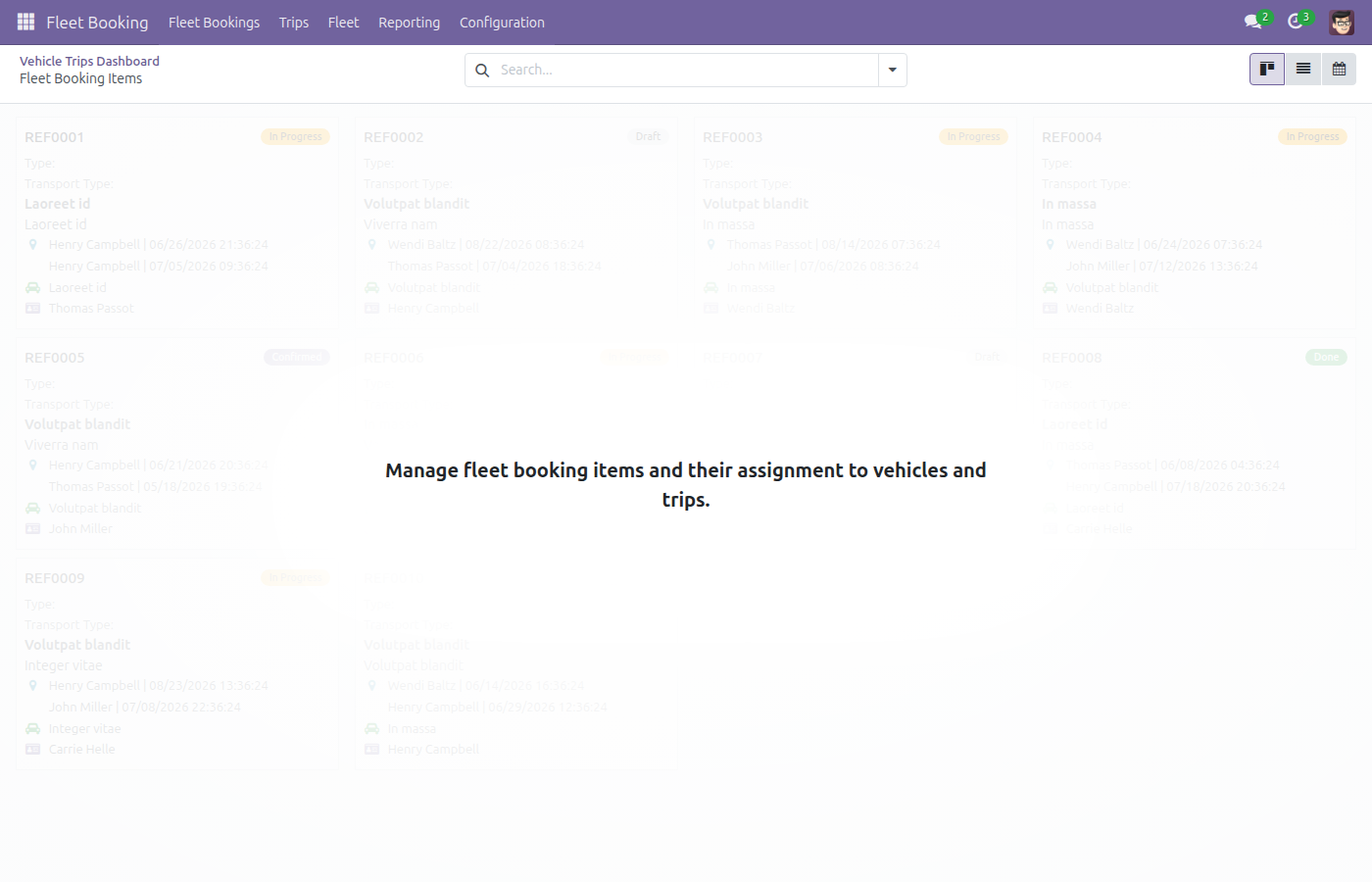Viewport: 1372px width, 882px height.
Task: Click the location pin on card REF0004
Action: 1050,245
